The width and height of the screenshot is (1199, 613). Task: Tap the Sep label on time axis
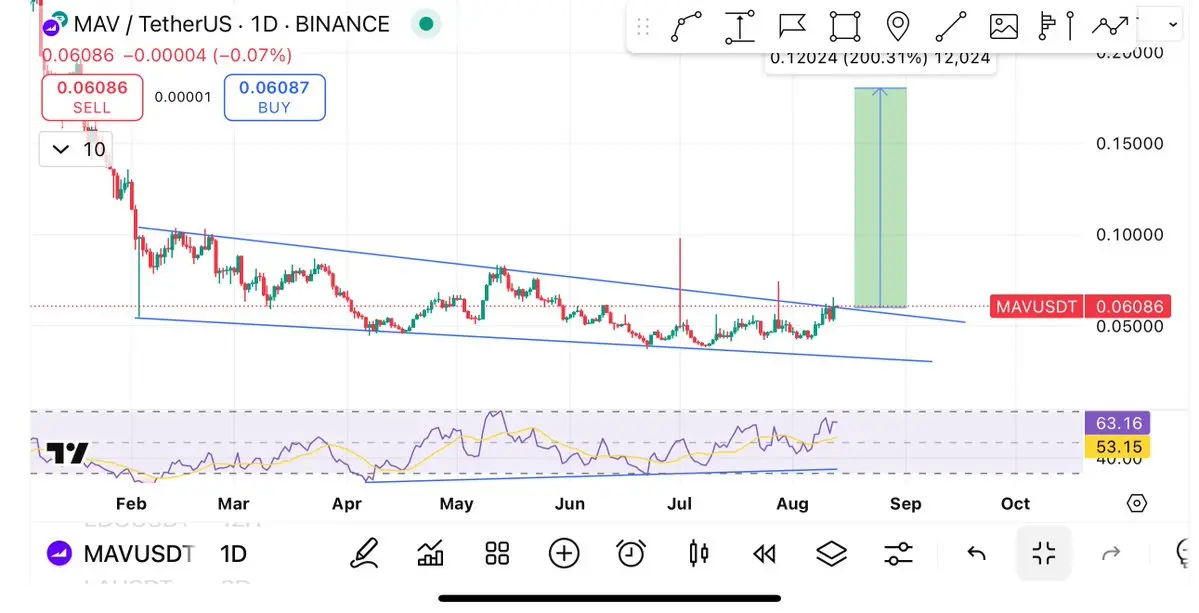point(905,504)
